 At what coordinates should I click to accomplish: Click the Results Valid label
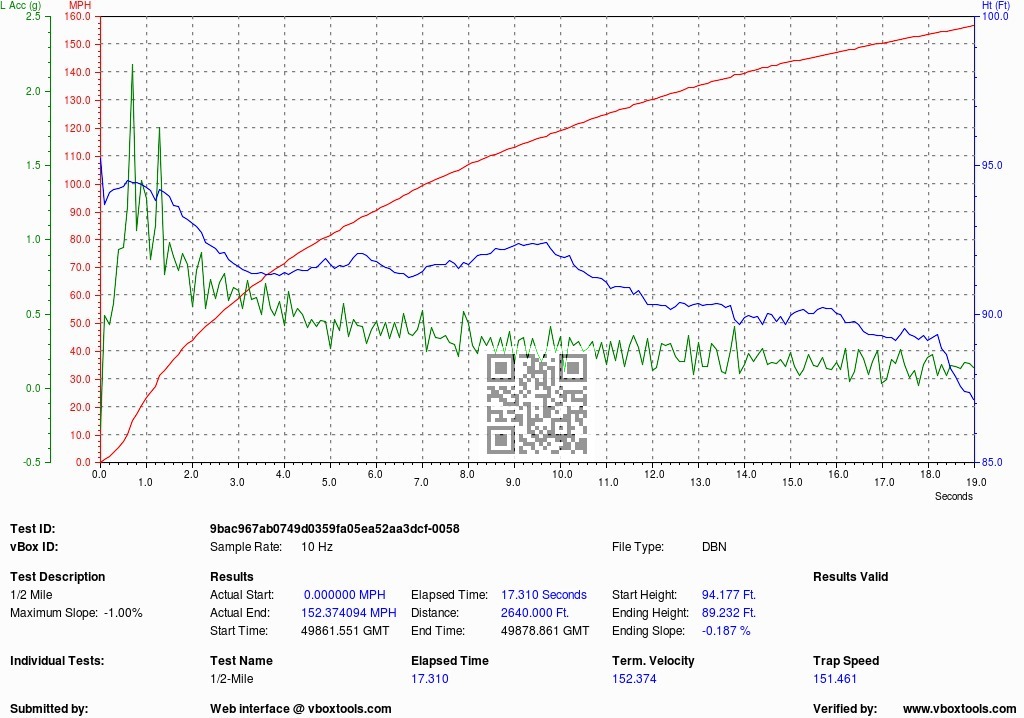[x=850, y=577]
